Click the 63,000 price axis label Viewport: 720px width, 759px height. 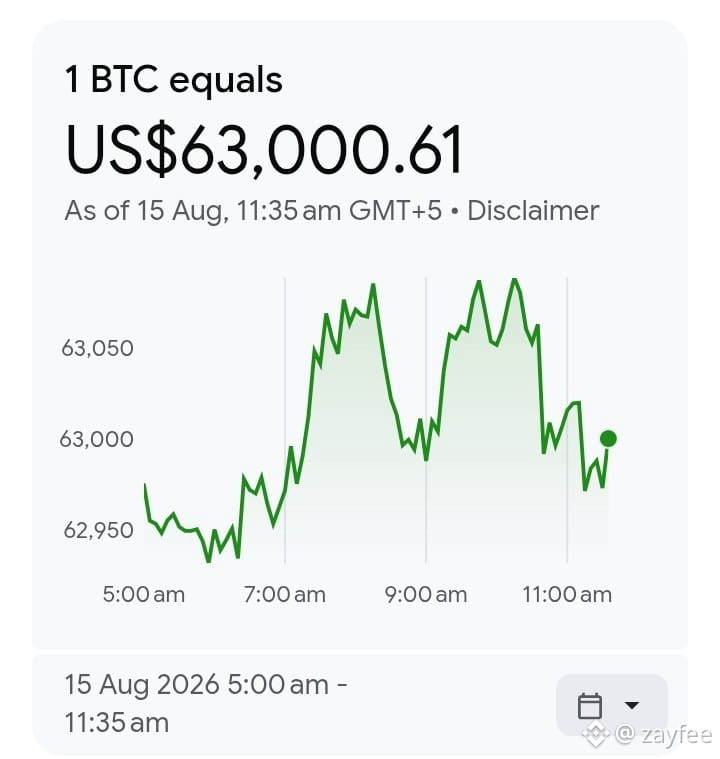(x=96, y=439)
